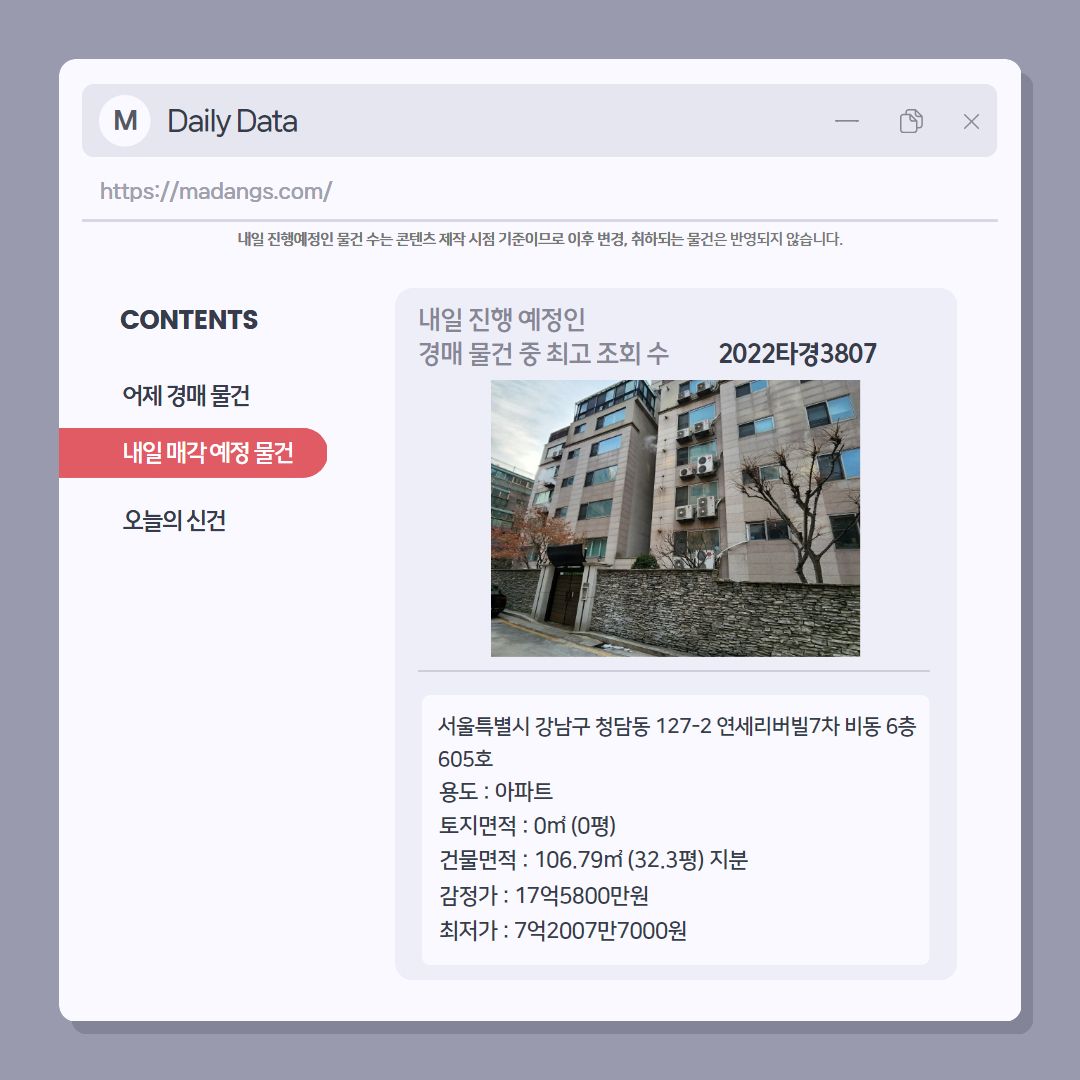Image resolution: width=1080 pixels, height=1080 pixels.
Task: Open the apartment building photo thumbnail
Action: click(675, 518)
